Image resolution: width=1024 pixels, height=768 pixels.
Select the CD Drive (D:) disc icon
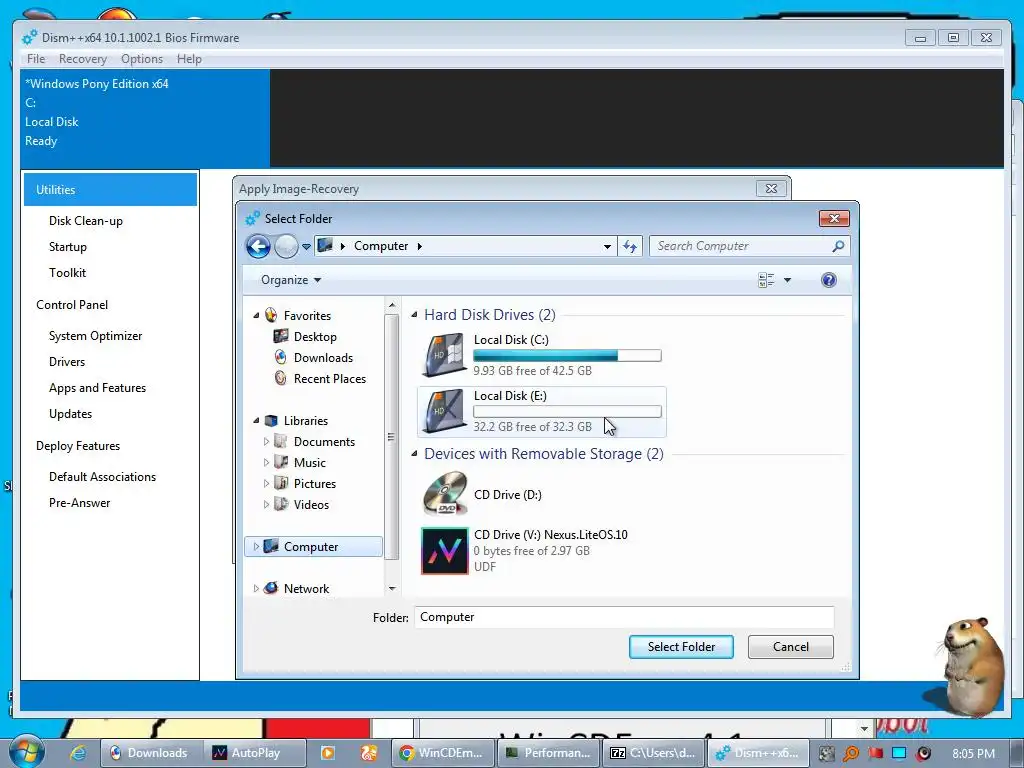coord(445,494)
